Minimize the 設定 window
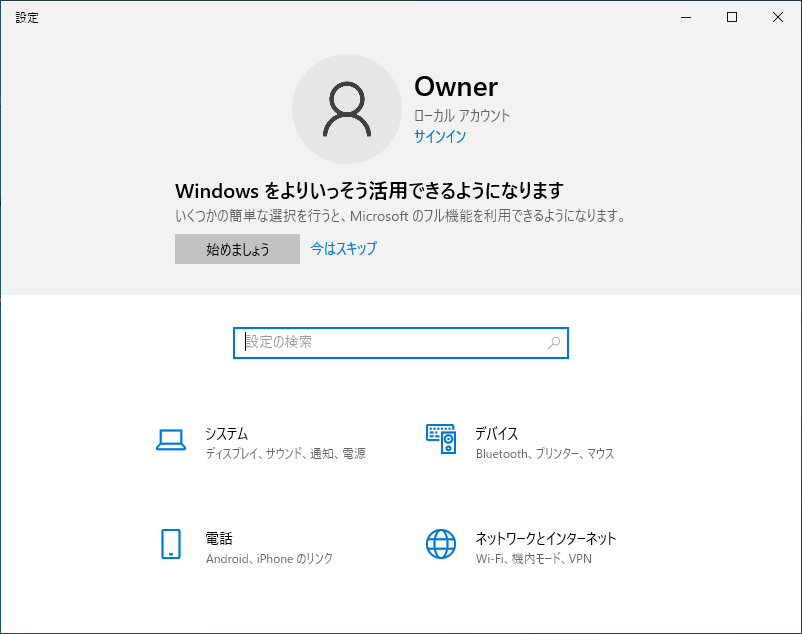802x634 pixels. pyautogui.click(x=686, y=17)
